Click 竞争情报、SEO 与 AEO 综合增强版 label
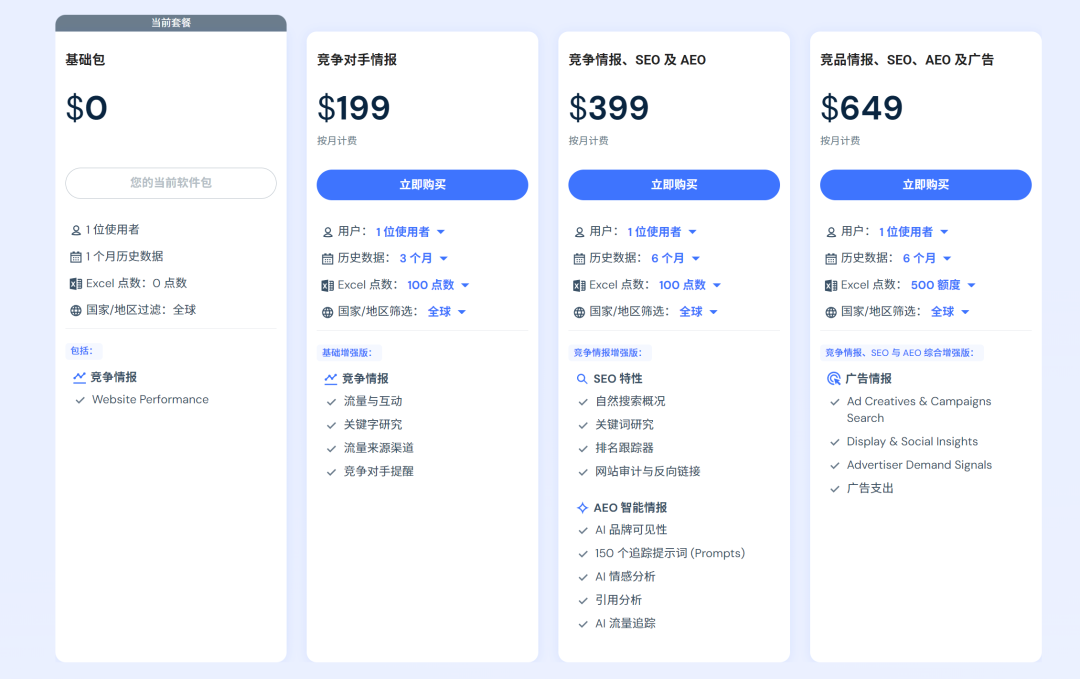Viewport: 1080px width, 679px height. 900,353
